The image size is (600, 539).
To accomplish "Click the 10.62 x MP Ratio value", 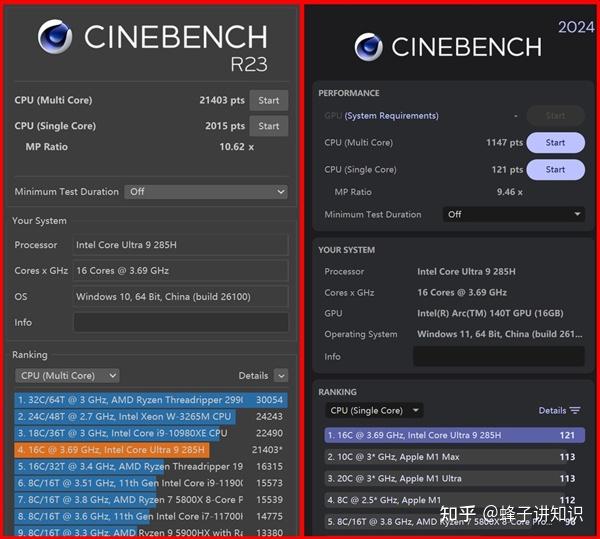I will 236,147.
